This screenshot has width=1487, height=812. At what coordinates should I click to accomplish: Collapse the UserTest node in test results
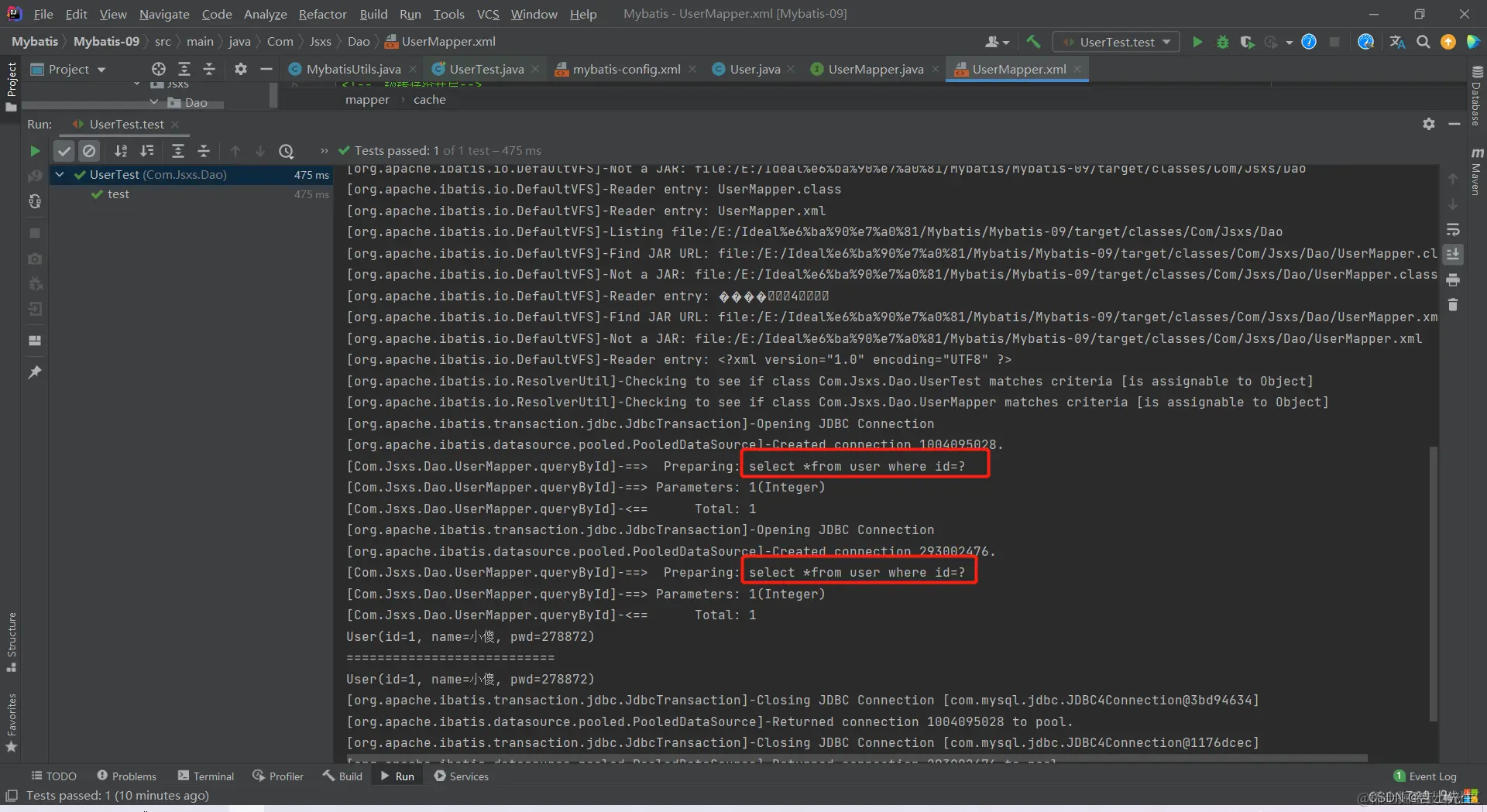pyautogui.click(x=60, y=175)
